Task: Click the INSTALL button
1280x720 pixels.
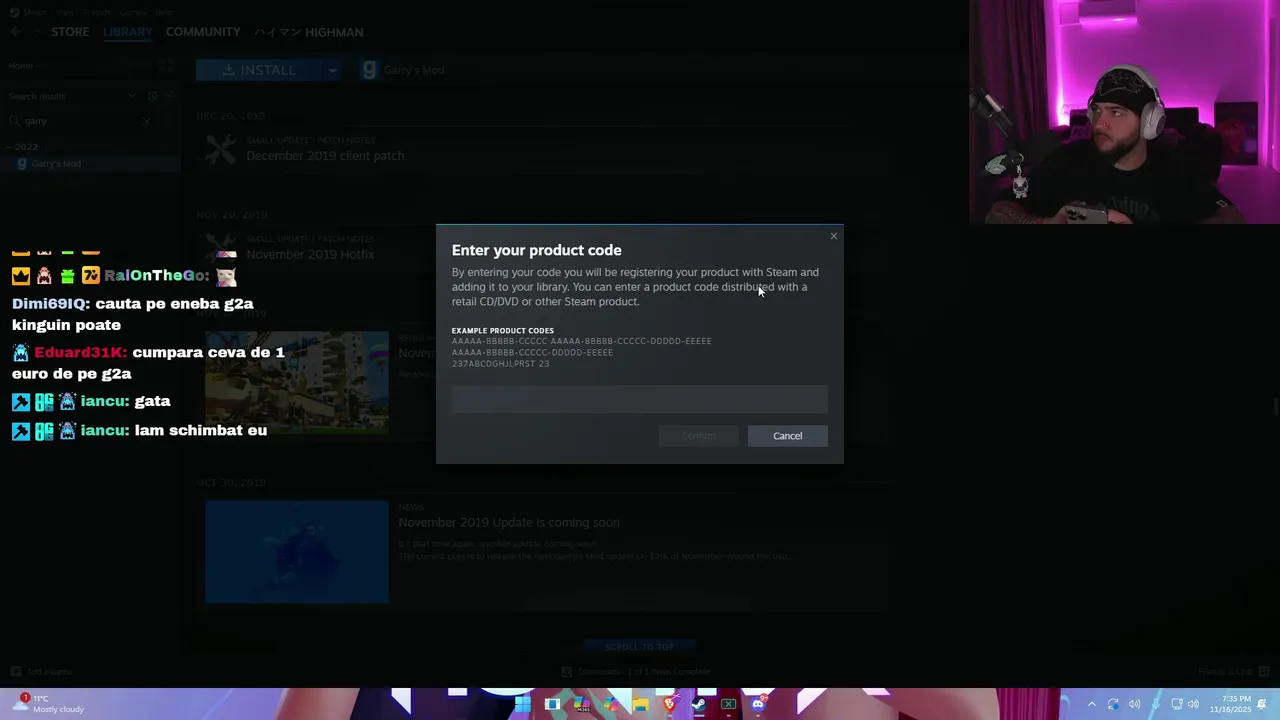Action: coord(259,70)
